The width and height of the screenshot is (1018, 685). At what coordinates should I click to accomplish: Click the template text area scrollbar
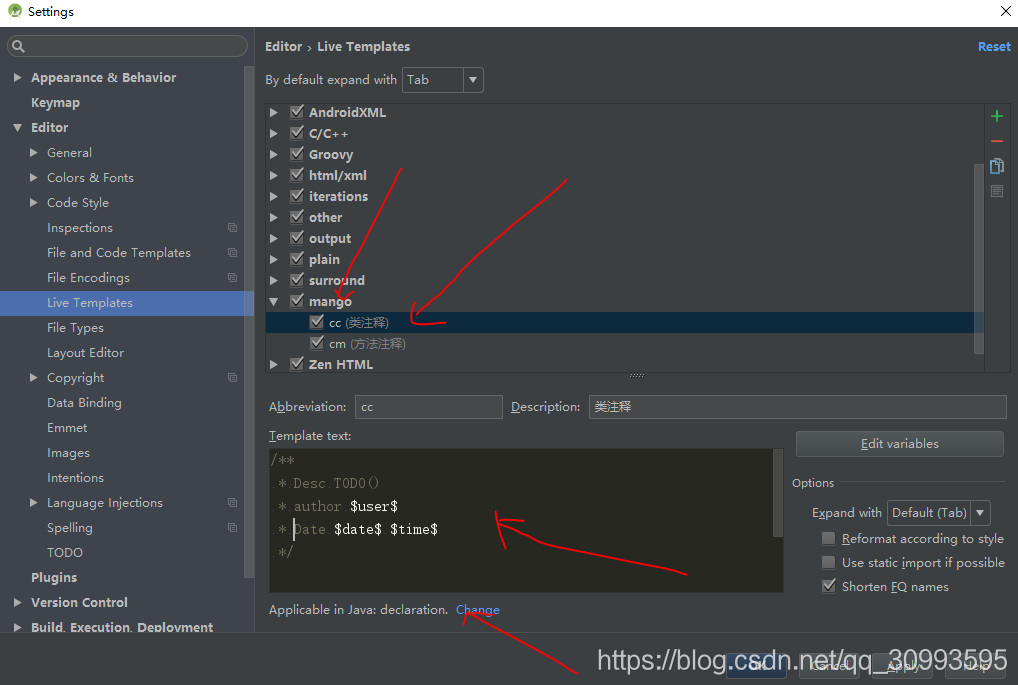click(x=778, y=493)
